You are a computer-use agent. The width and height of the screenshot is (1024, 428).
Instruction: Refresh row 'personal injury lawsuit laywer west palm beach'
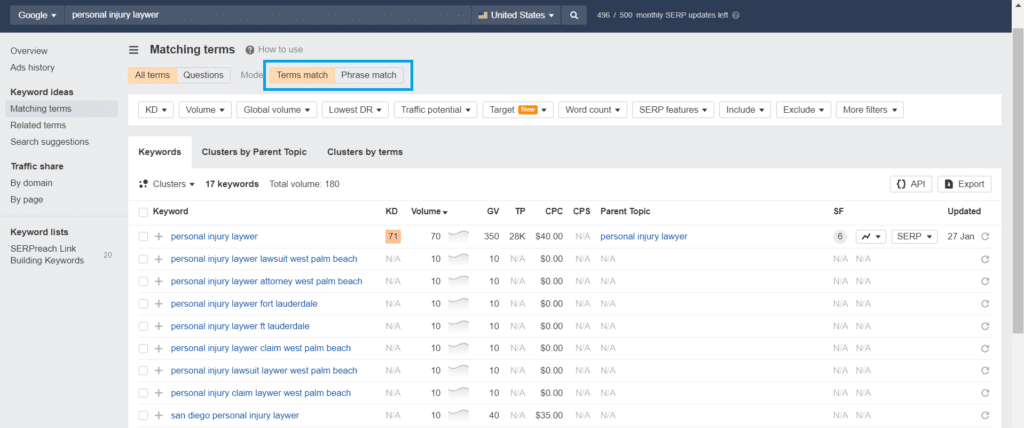coord(985,370)
